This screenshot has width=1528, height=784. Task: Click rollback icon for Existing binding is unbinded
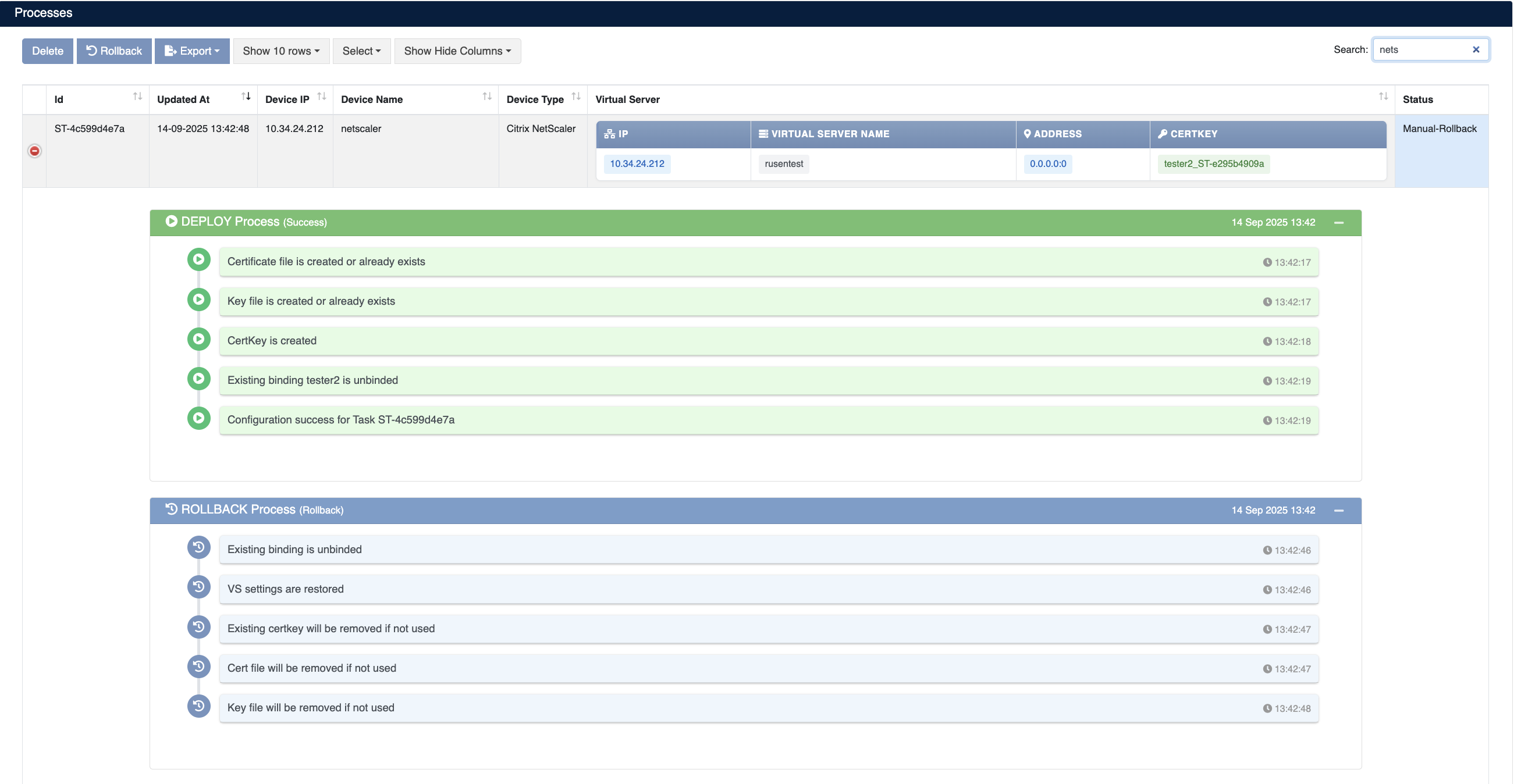tap(199, 547)
